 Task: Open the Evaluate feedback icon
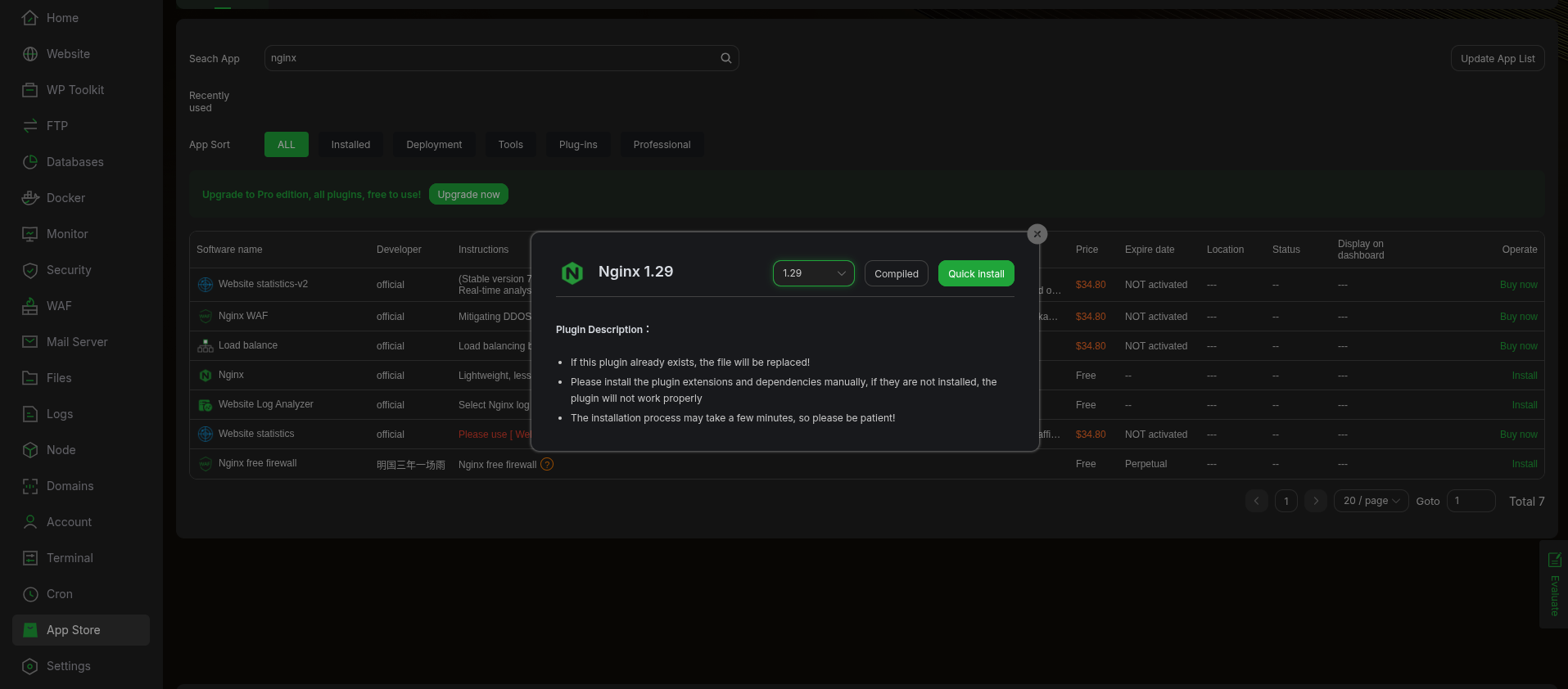click(x=1554, y=561)
